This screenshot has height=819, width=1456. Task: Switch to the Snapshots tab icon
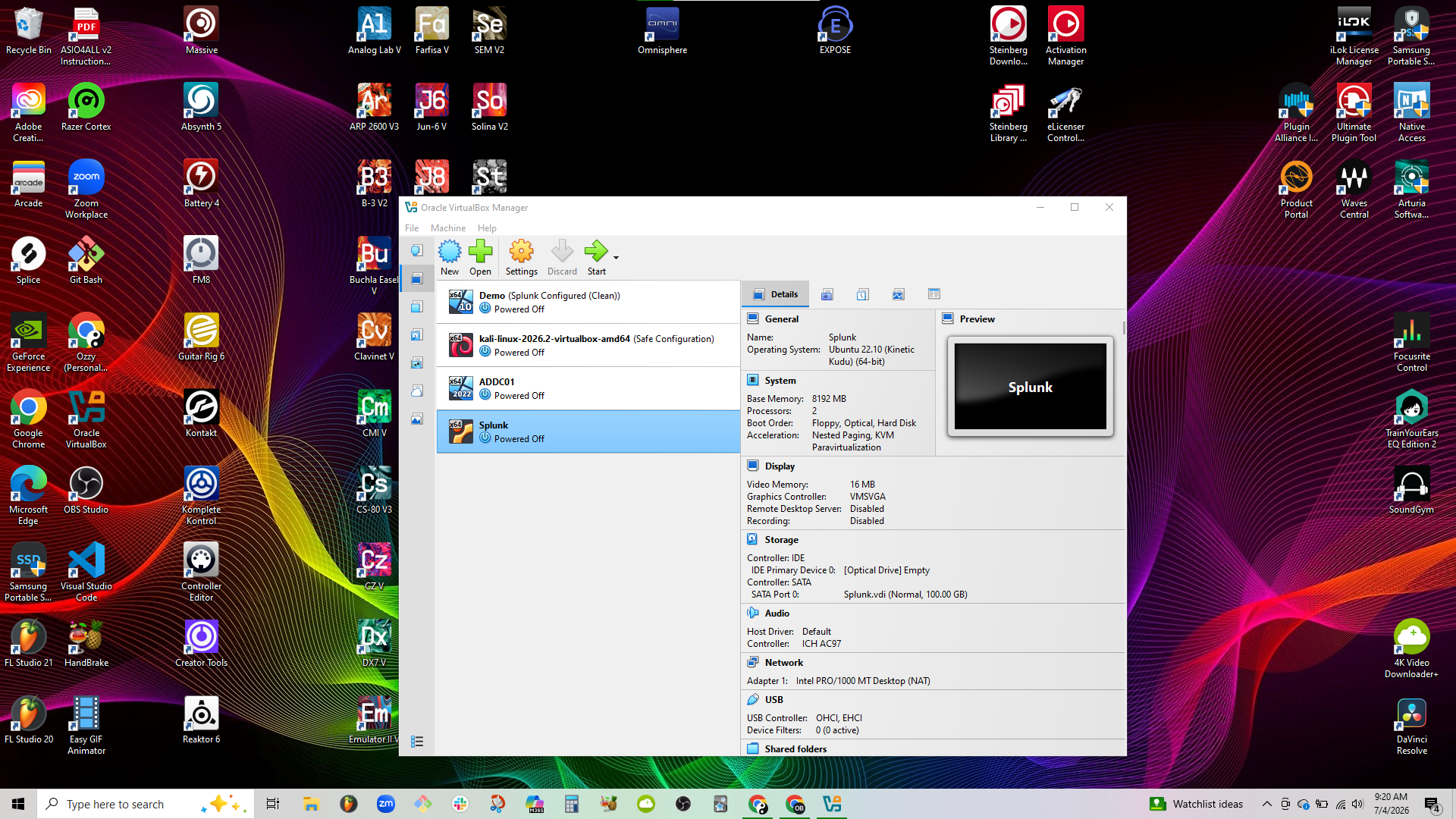[x=827, y=294]
